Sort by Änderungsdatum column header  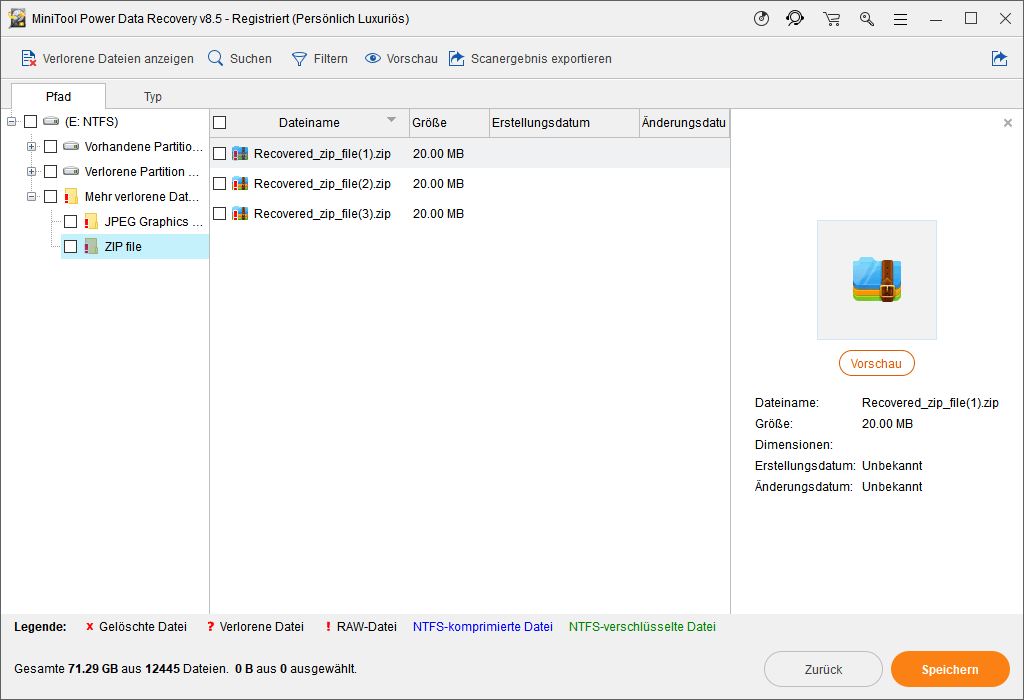click(684, 123)
